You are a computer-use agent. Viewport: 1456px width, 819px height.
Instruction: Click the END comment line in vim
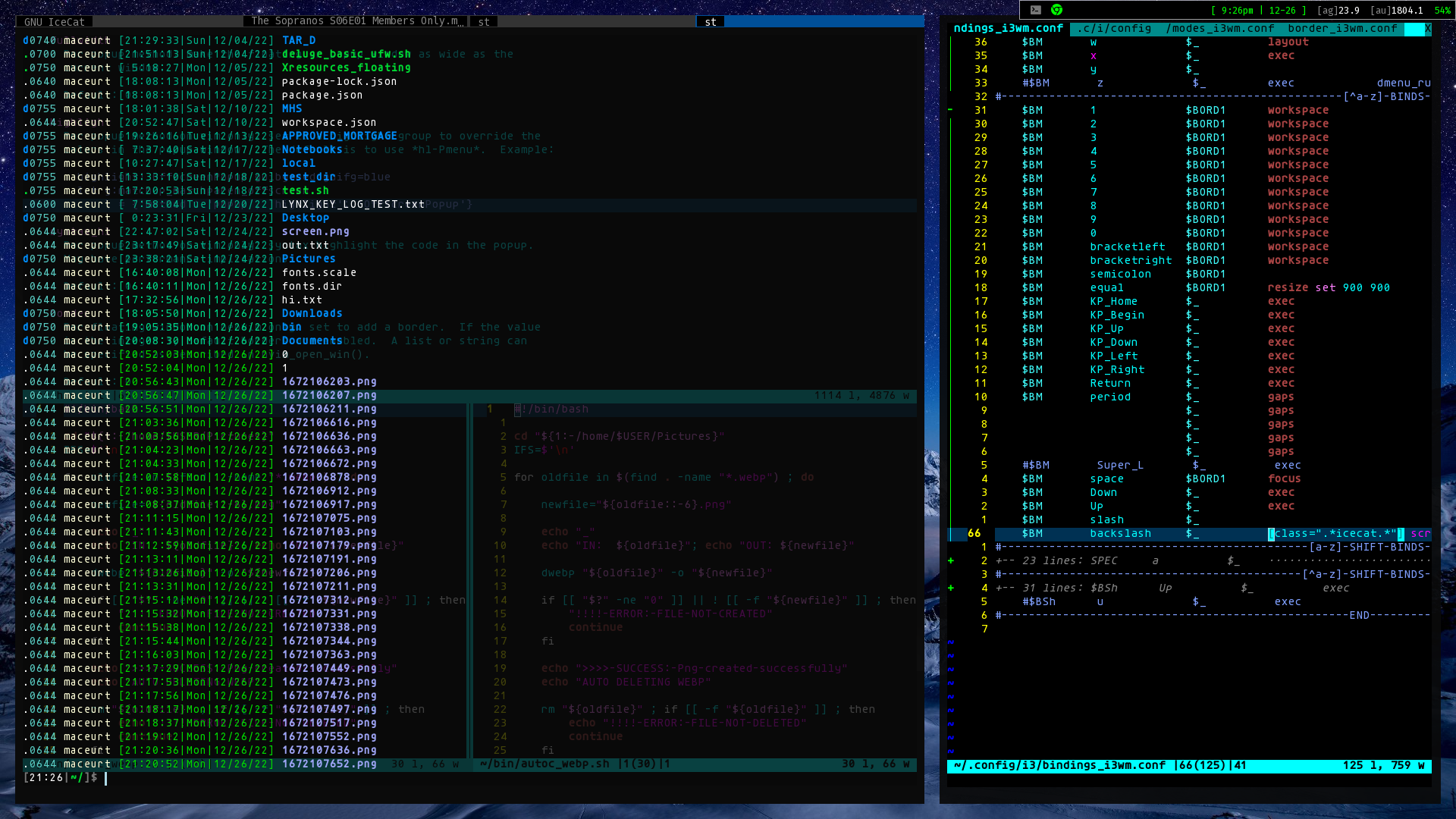(x=1213, y=615)
